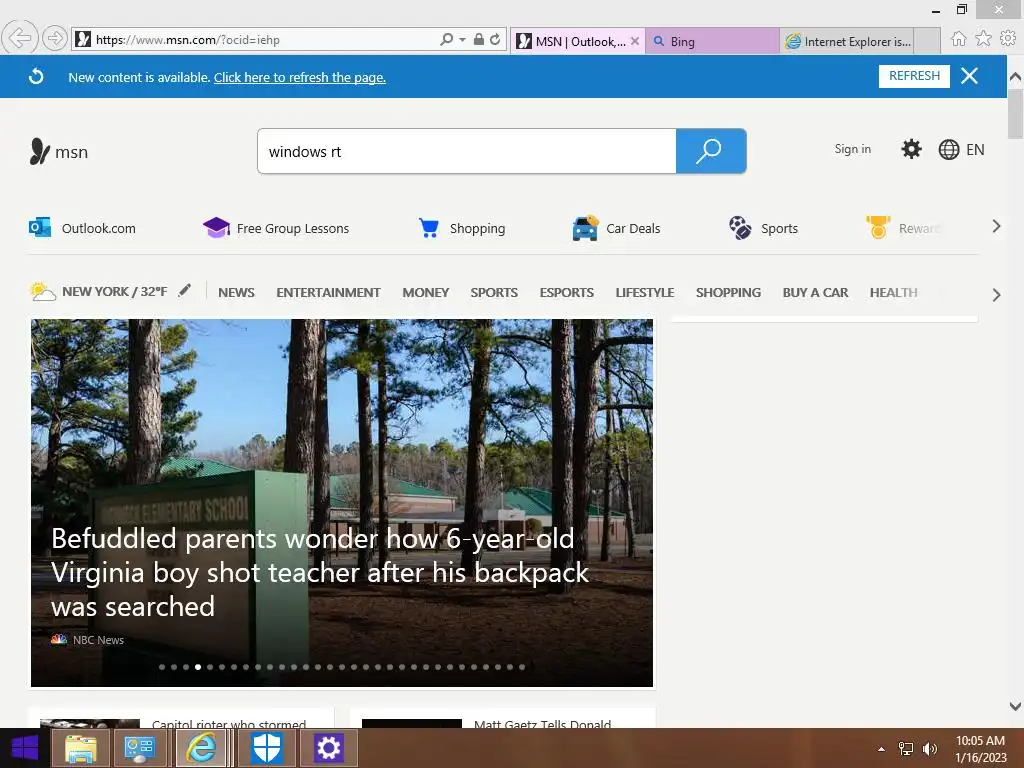Click NBC News source label
Image resolution: width=1024 pixels, height=768 pixels.
point(88,640)
